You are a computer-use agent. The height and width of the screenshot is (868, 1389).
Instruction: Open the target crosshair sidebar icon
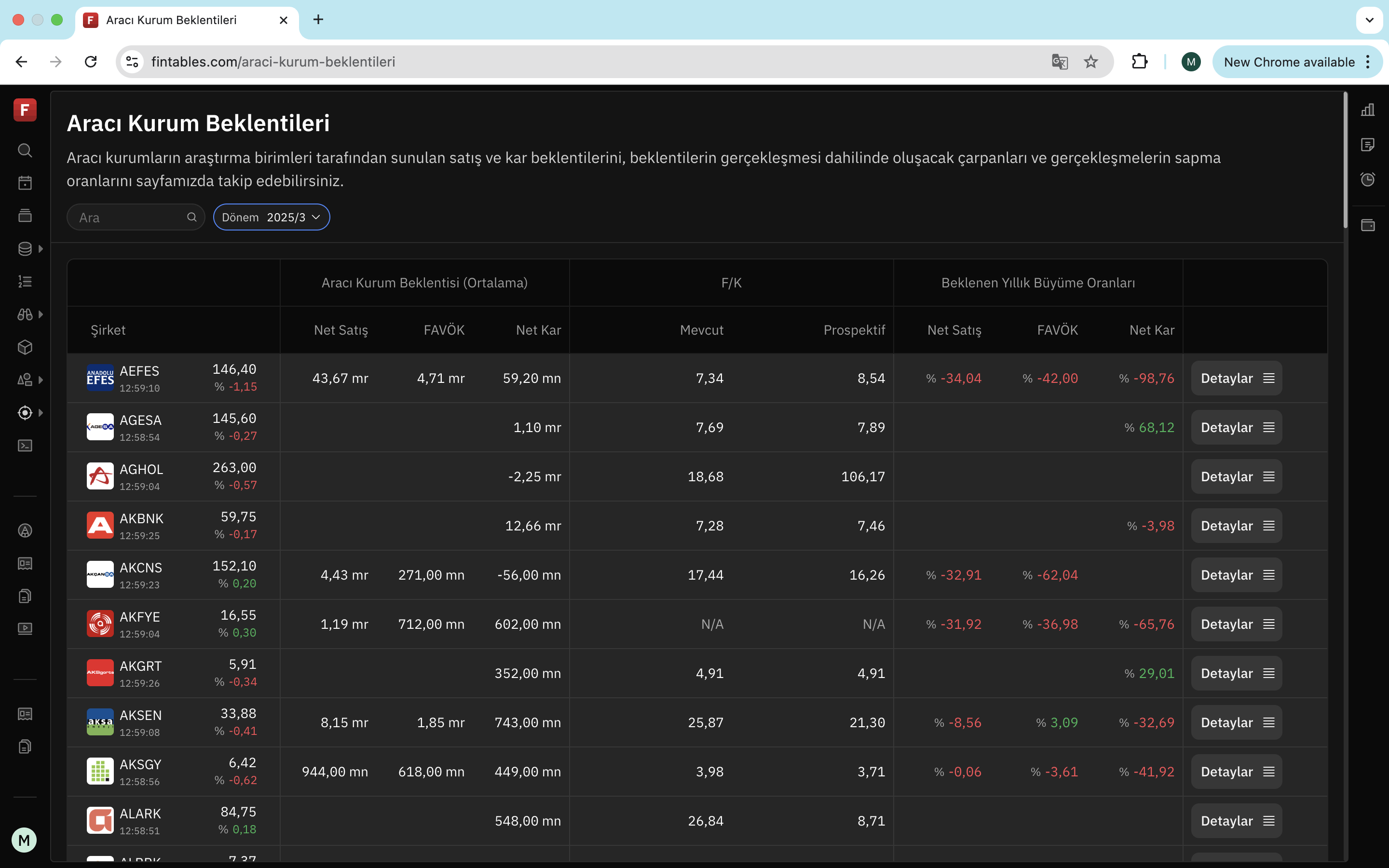pos(25,413)
